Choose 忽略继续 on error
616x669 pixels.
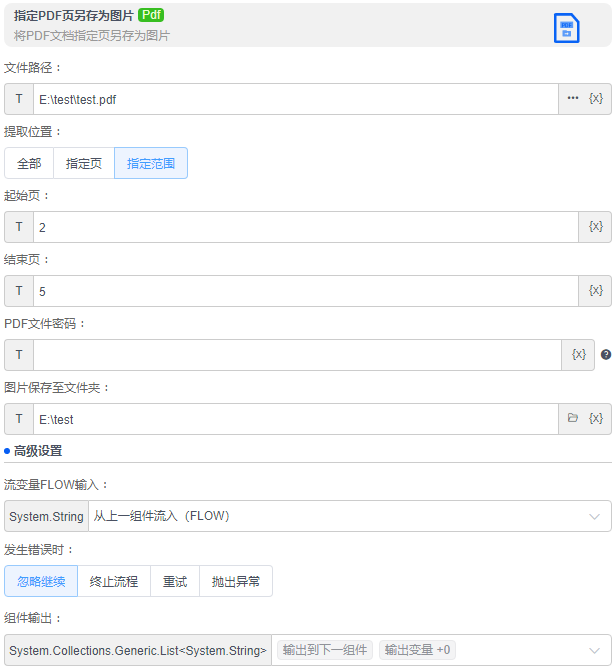pyautogui.click(x=41, y=581)
